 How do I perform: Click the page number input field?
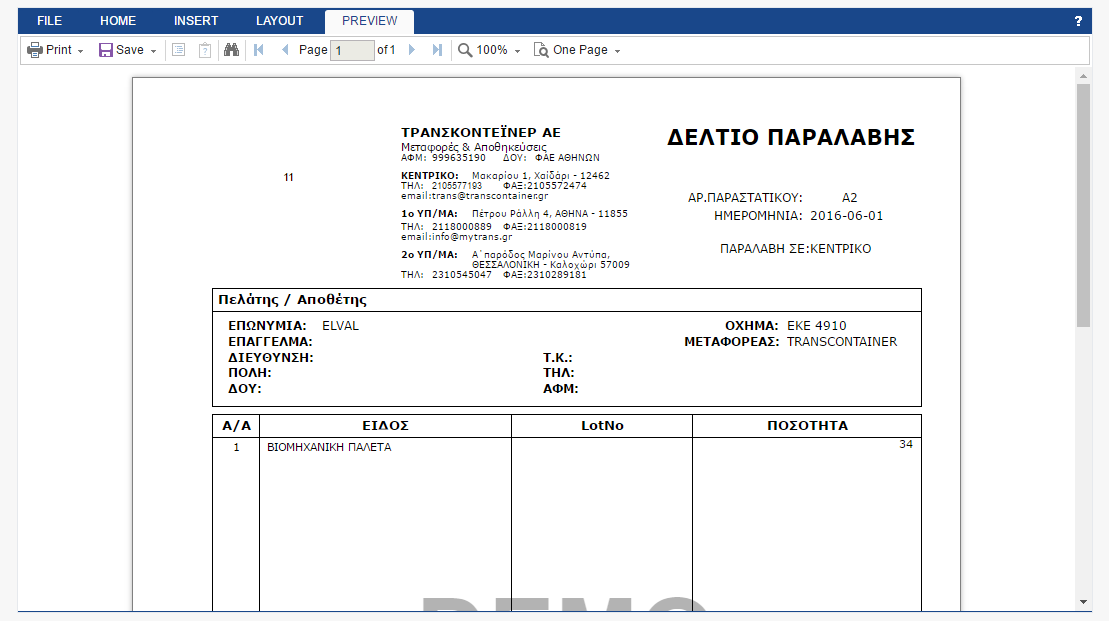coord(352,50)
